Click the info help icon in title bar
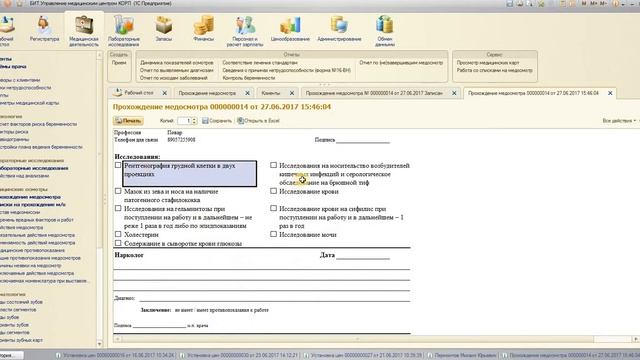The height and width of the screenshot is (360, 640). [615, 4]
